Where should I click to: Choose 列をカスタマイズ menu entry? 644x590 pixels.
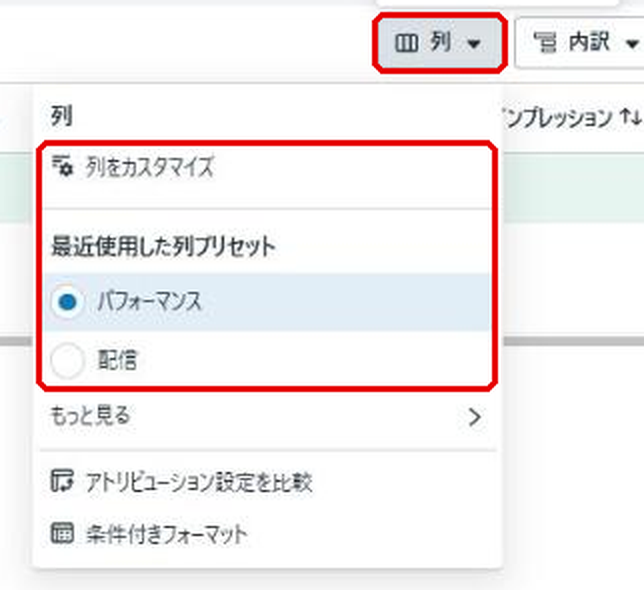coord(267,167)
